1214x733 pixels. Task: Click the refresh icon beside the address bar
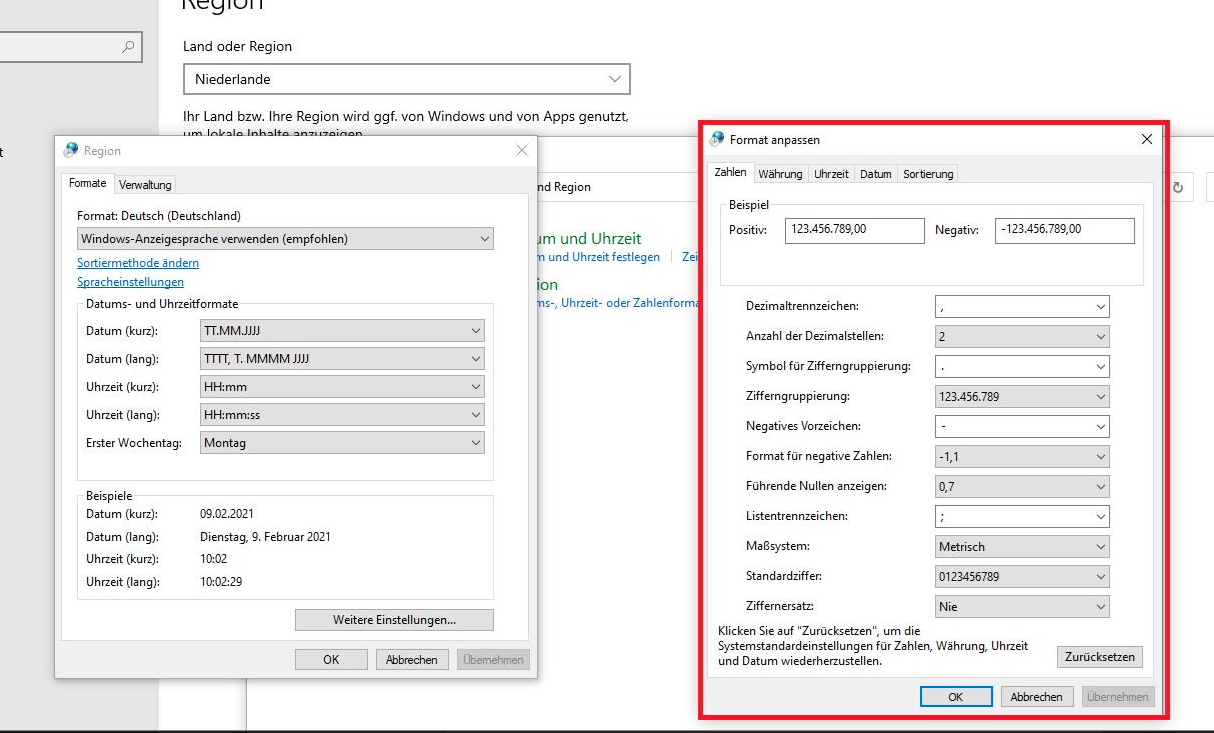(x=1178, y=187)
